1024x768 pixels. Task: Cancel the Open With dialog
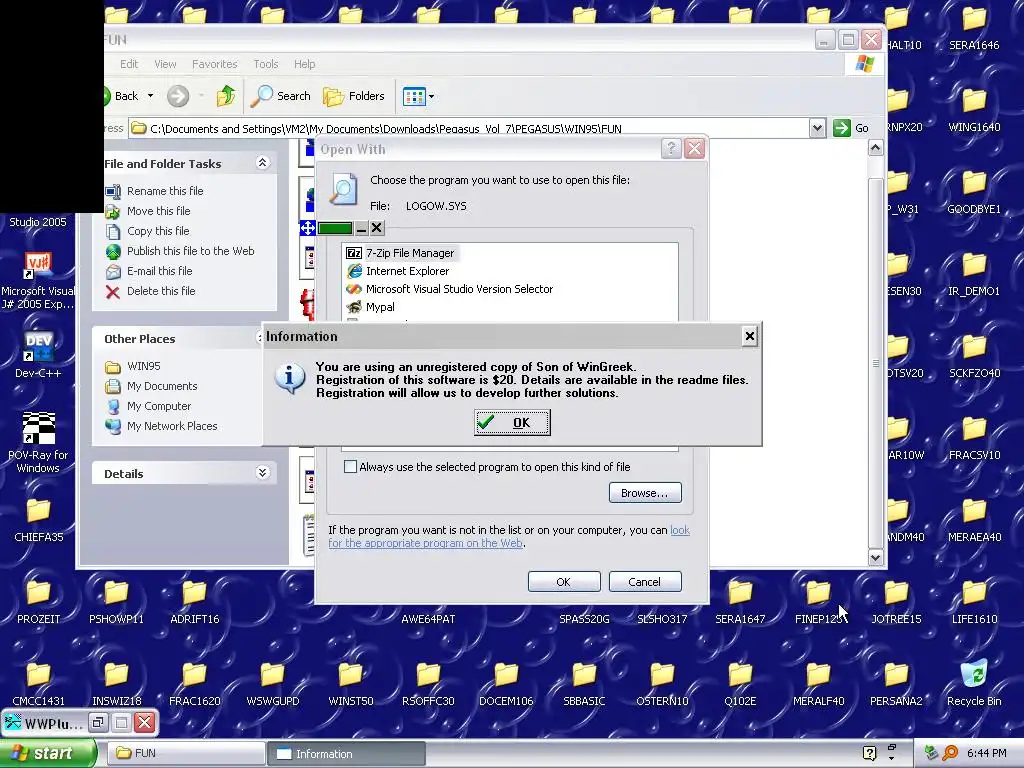[645, 581]
